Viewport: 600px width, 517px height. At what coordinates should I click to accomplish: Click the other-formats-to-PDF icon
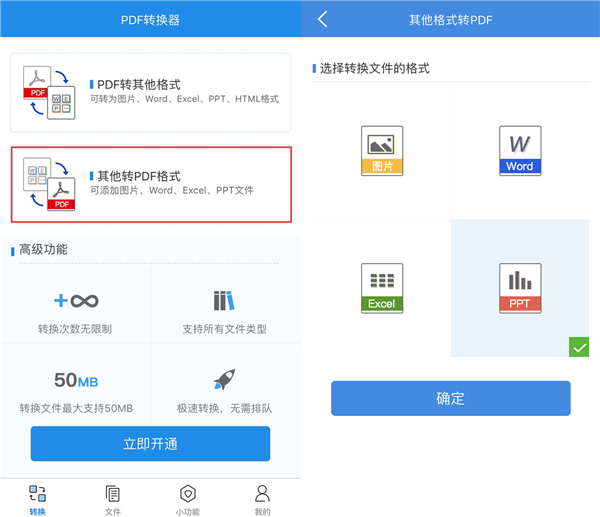coord(49,184)
